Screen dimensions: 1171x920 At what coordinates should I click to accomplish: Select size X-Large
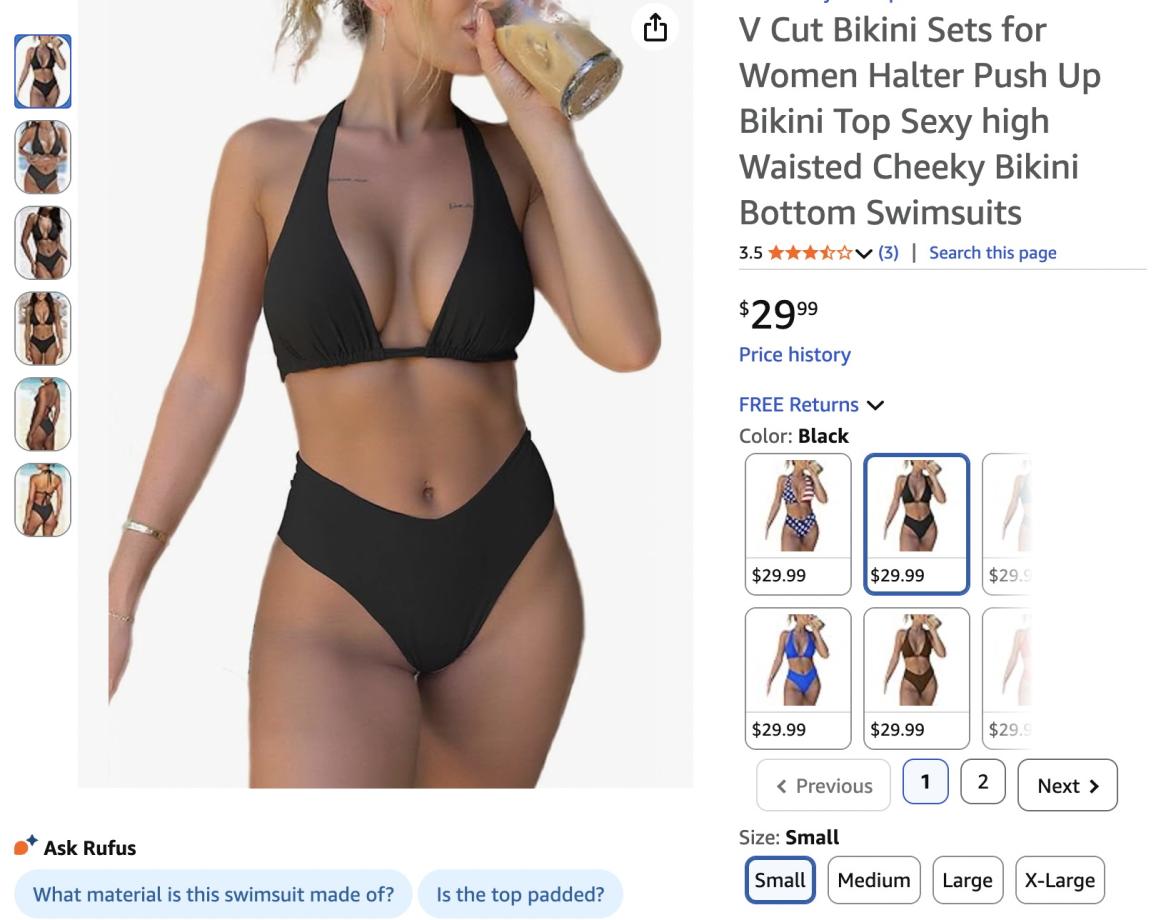pyautogui.click(x=1059, y=880)
